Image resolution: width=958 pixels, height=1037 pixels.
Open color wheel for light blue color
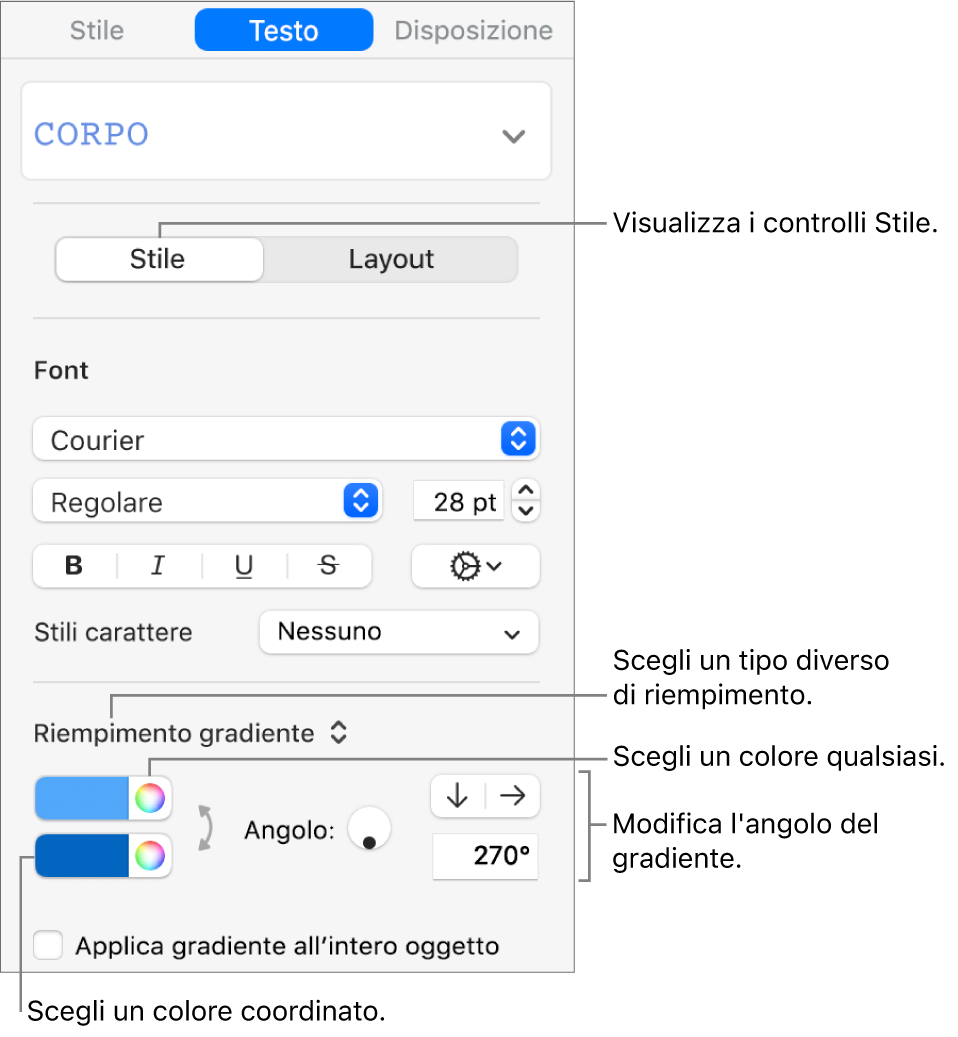coord(150,798)
